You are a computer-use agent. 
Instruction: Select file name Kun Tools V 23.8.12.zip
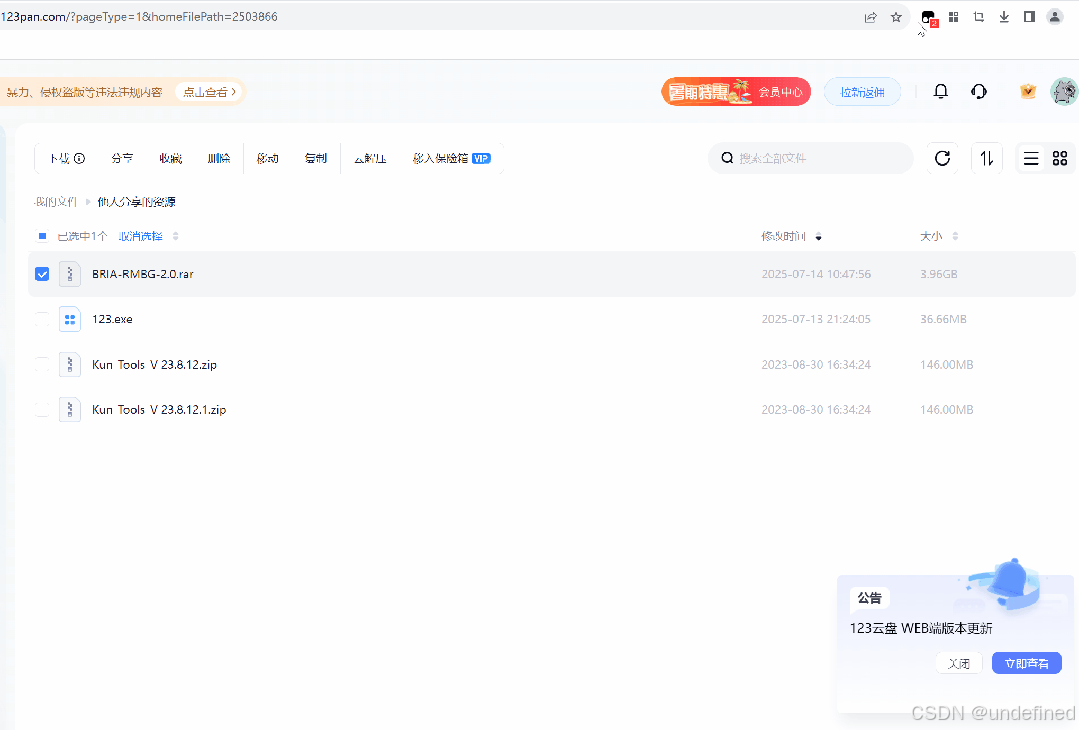[x=154, y=365]
